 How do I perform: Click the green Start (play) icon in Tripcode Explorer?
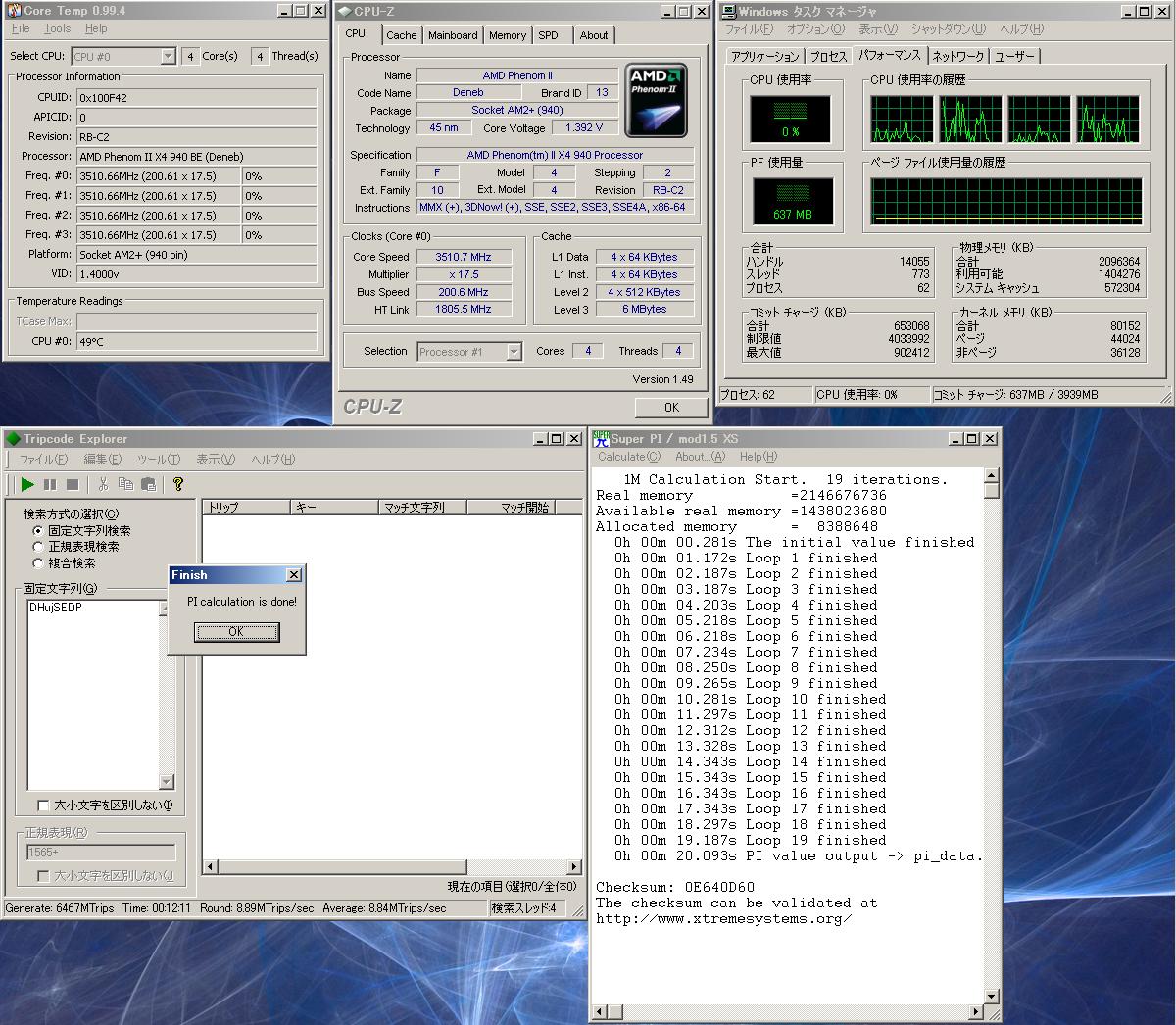[27, 484]
